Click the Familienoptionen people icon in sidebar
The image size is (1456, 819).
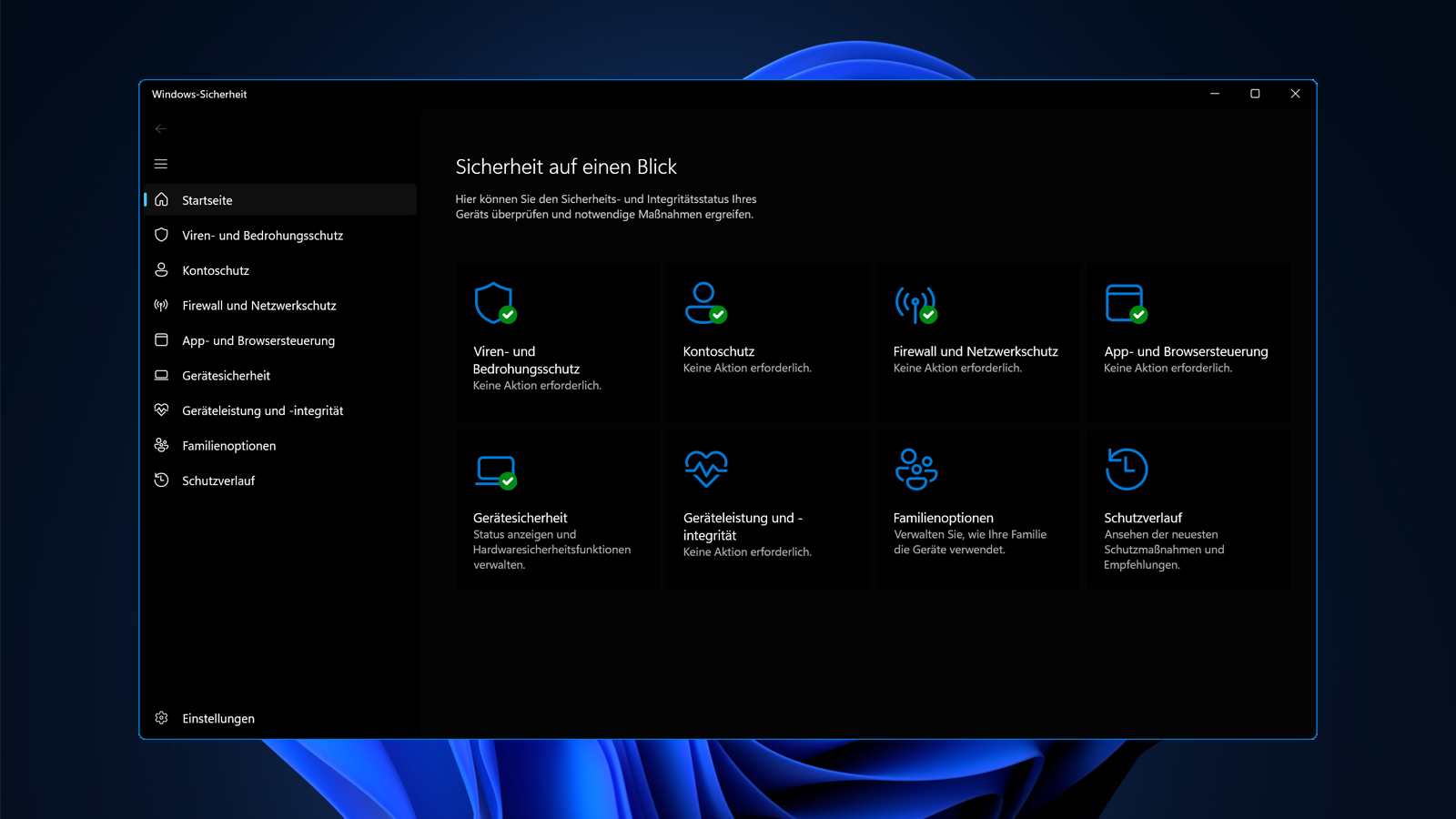162,445
